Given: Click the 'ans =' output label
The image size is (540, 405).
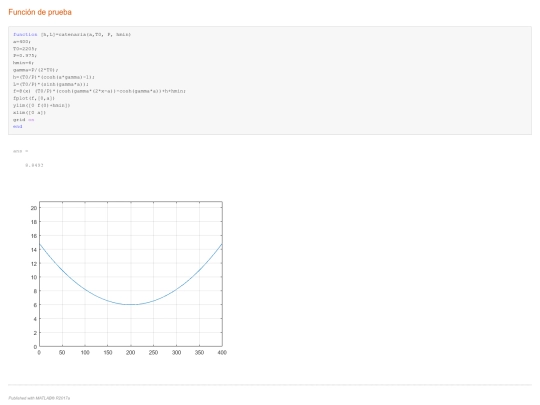Looking at the screenshot, I should (21, 151).
